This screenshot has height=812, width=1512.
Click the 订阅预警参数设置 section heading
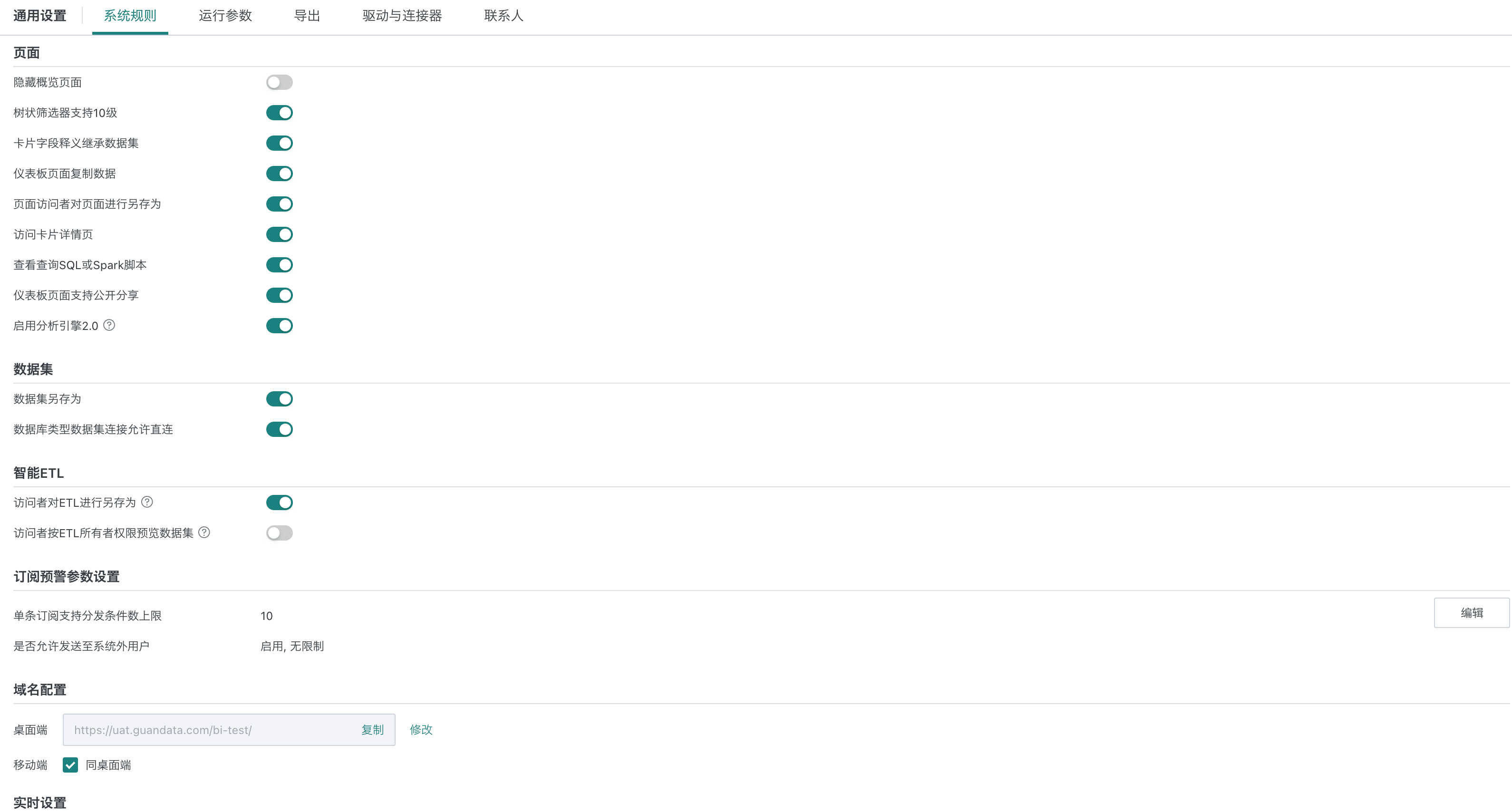(66, 577)
